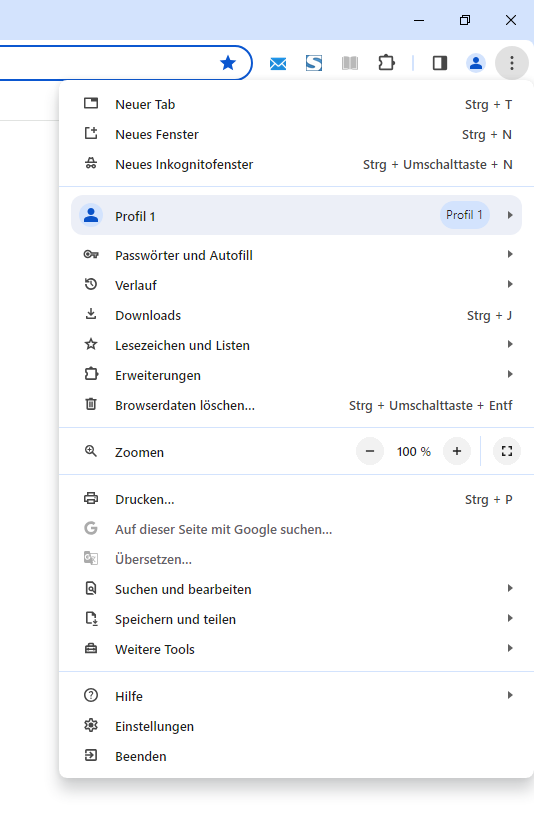Click the profile avatar in toolbar
The image size is (534, 820).
(x=476, y=63)
